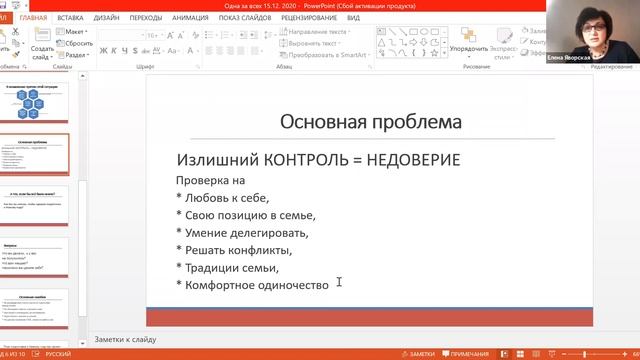
Task: Decrease list indent level icon
Action: tap(243, 36)
